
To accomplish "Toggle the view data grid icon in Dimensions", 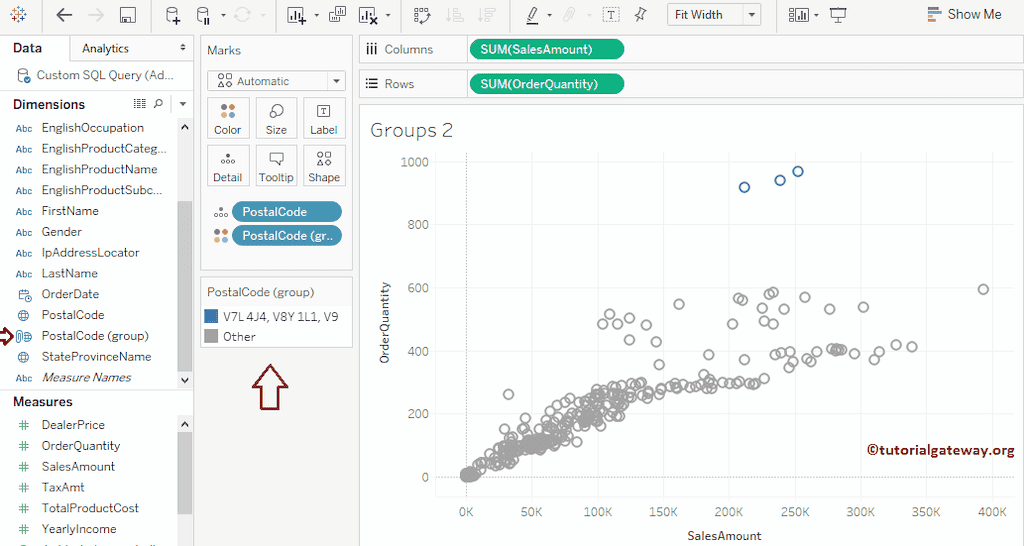I will click(x=140, y=104).
